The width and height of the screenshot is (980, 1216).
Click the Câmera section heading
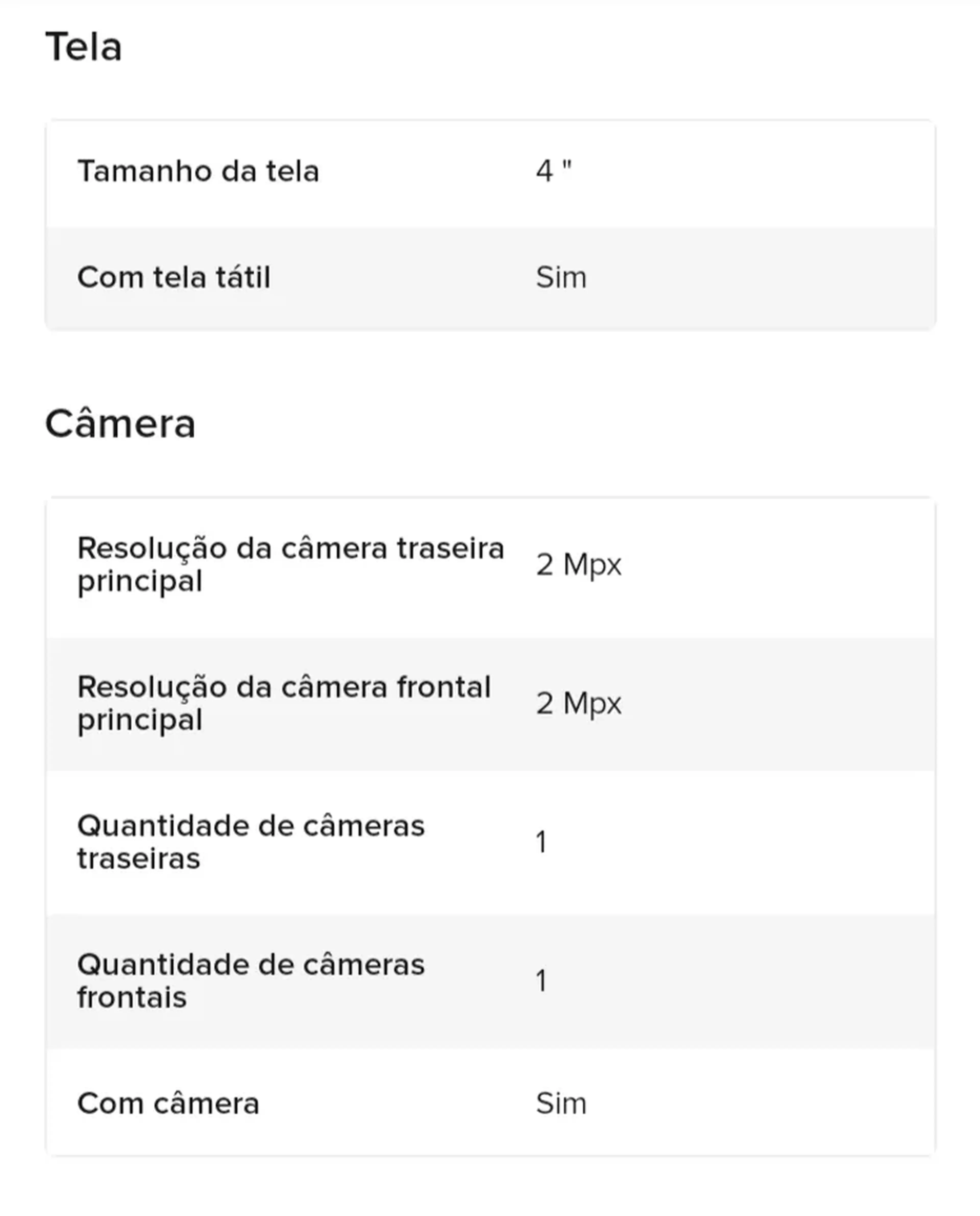point(120,423)
